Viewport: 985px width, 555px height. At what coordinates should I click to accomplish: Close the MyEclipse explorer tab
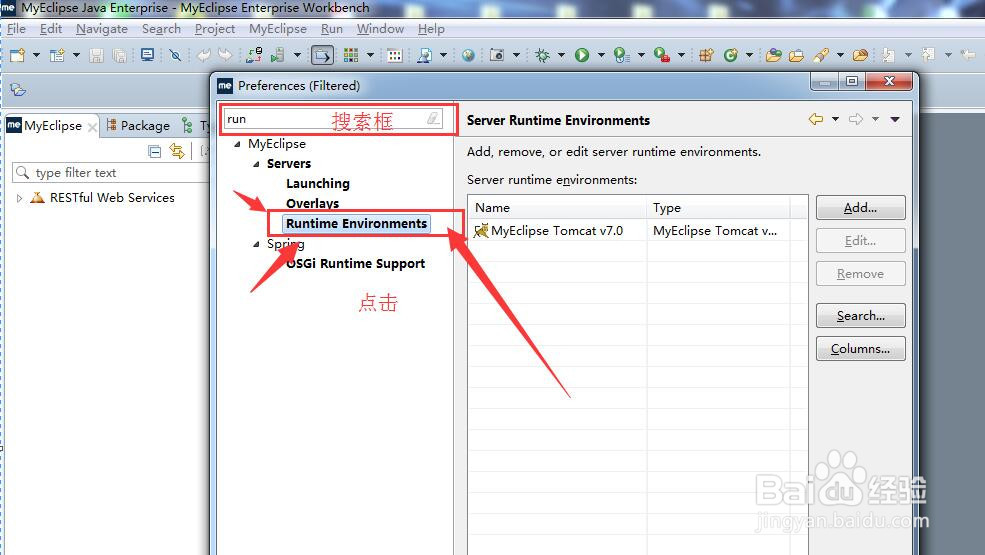coord(92,127)
